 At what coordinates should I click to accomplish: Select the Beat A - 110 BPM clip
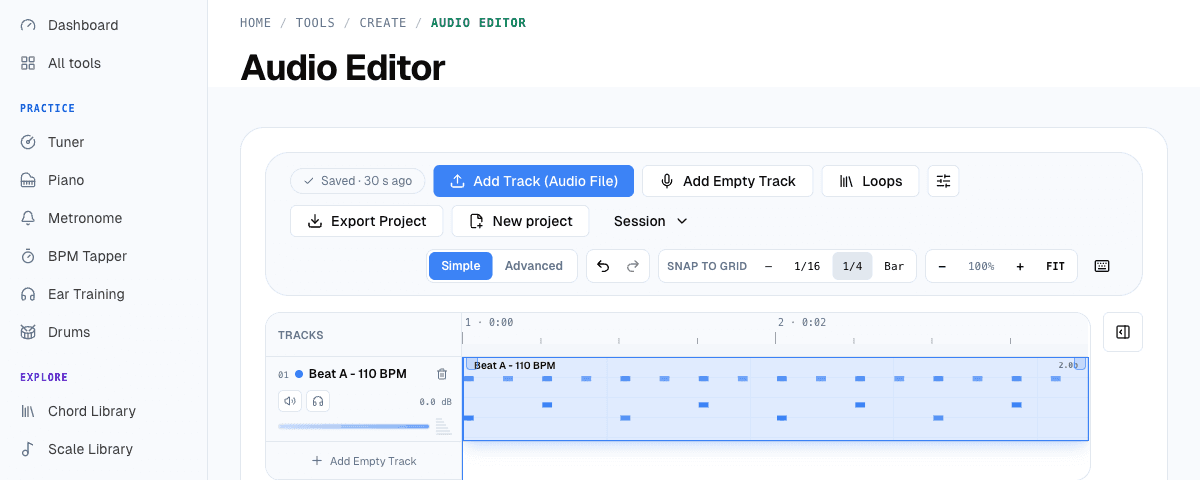775,399
